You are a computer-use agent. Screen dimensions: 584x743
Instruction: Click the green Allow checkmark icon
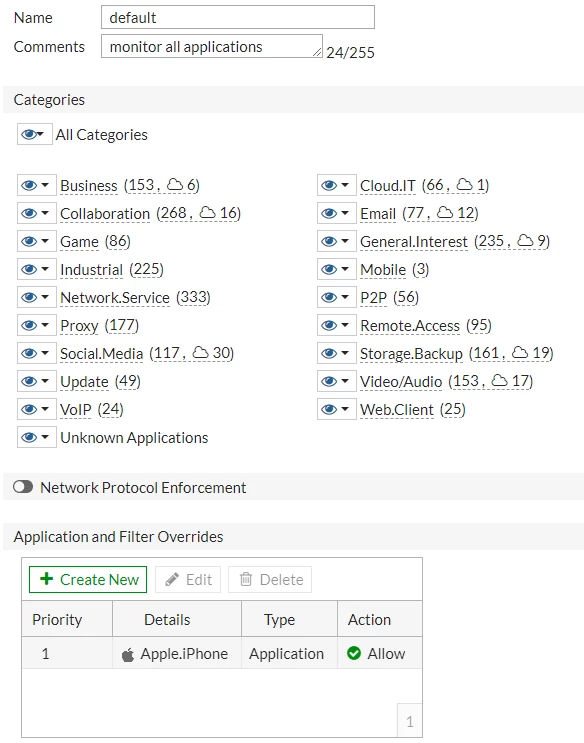pos(354,653)
